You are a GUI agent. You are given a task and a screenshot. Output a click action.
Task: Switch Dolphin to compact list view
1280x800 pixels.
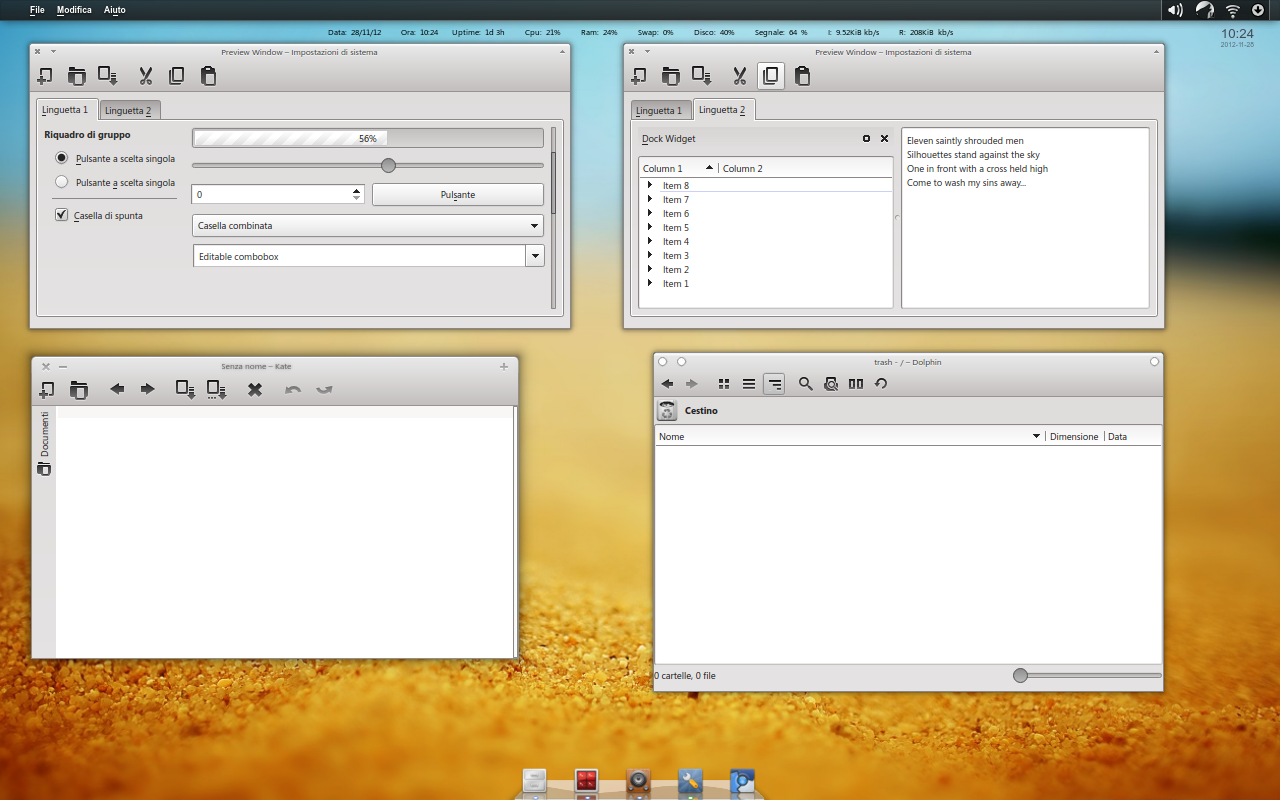748,383
